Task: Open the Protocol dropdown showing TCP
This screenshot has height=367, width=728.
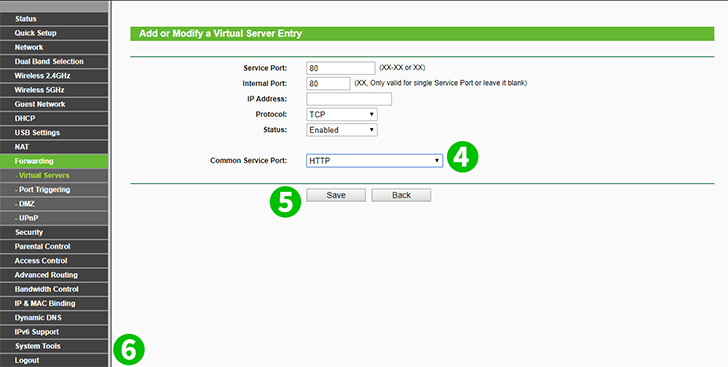Action: point(342,114)
